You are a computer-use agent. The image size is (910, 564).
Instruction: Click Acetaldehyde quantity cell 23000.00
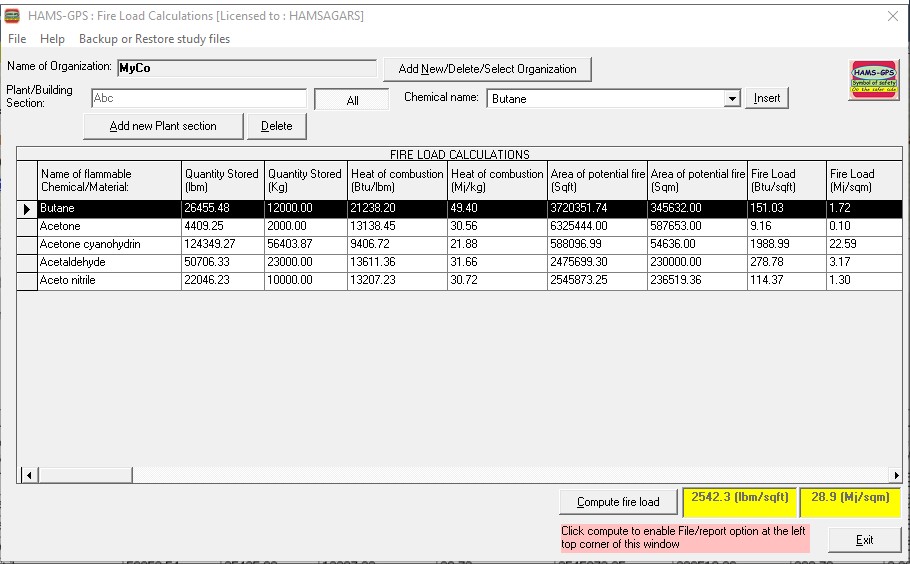(x=306, y=262)
